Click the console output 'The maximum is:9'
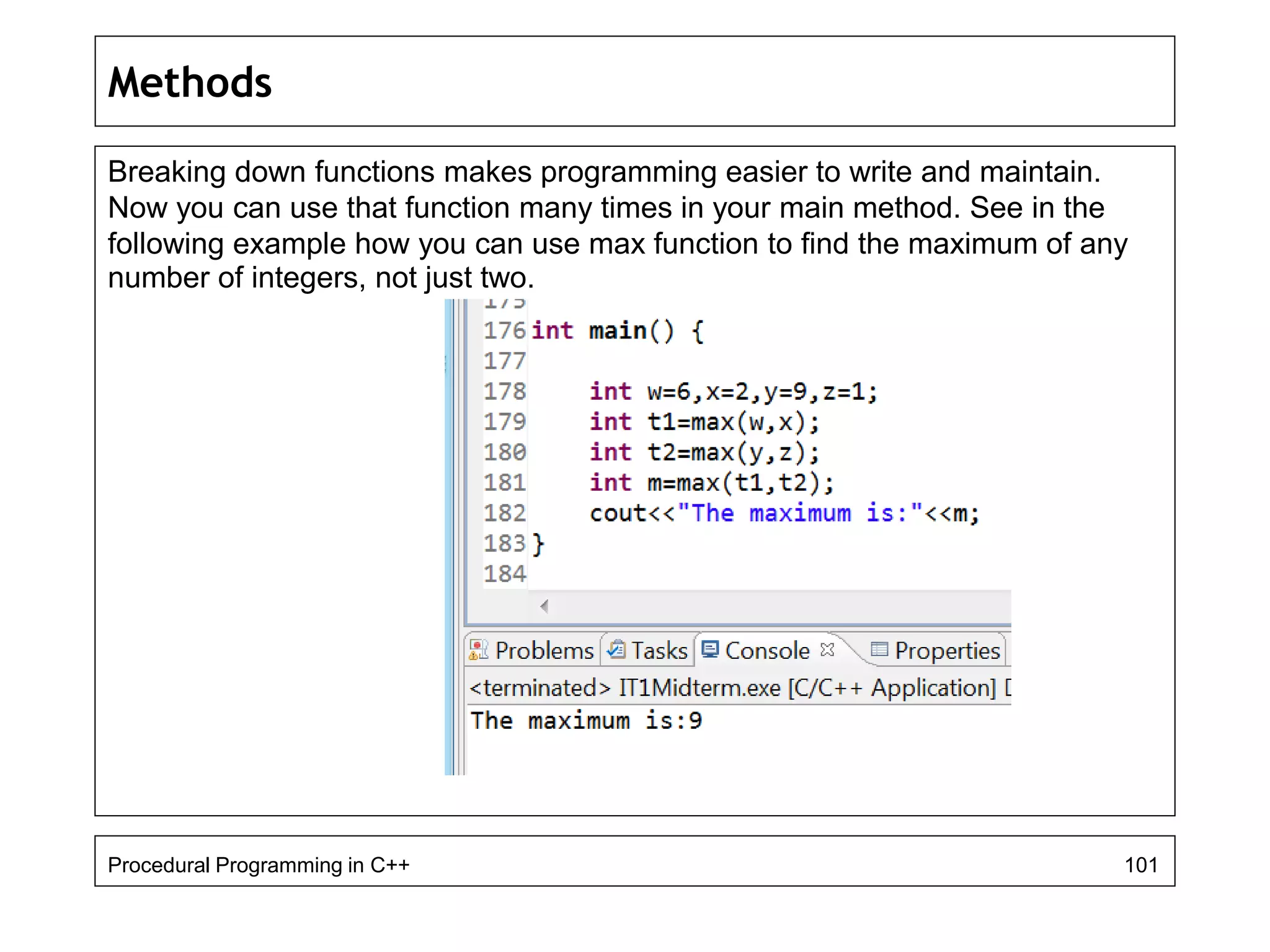The height and width of the screenshot is (952, 1270). (x=586, y=720)
